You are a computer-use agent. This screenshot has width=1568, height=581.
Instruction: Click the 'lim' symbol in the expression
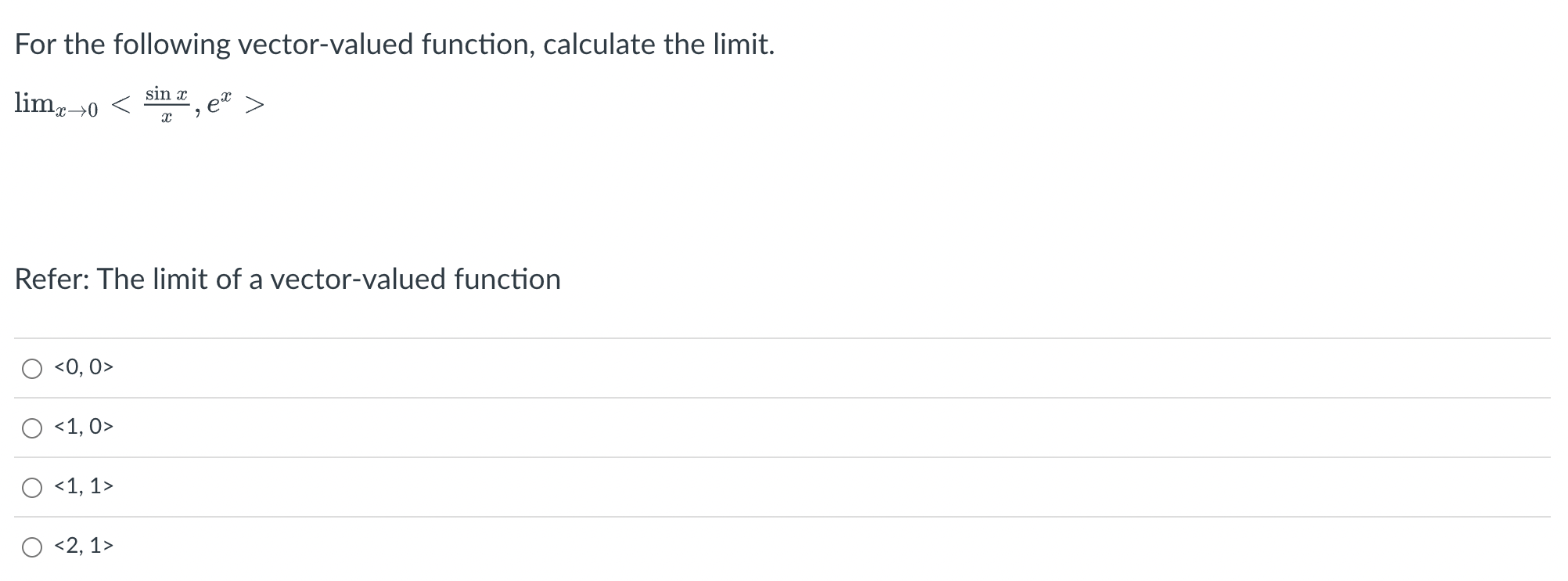coord(34,102)
